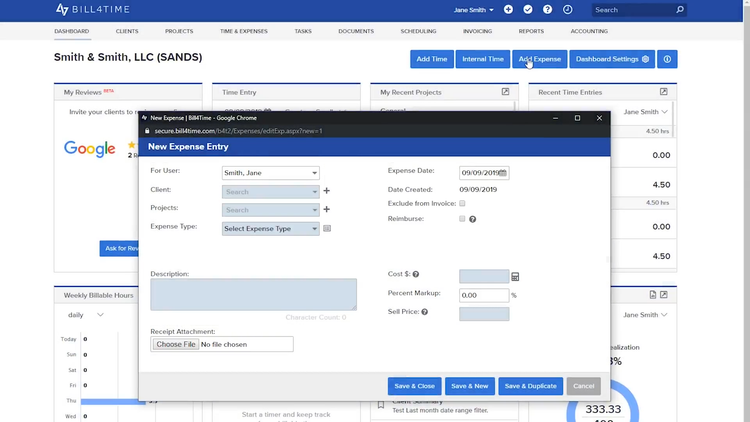Go to the Projects tab
The image size is (750, 422).
pos(179,31)
